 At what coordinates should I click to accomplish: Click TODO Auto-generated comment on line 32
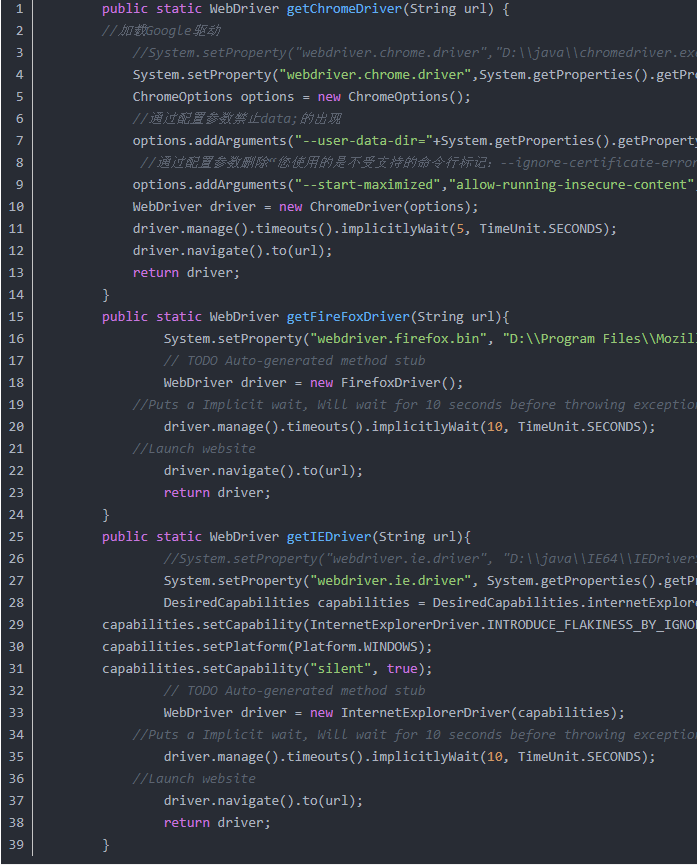pyautogui.click(x=294, y=691)
